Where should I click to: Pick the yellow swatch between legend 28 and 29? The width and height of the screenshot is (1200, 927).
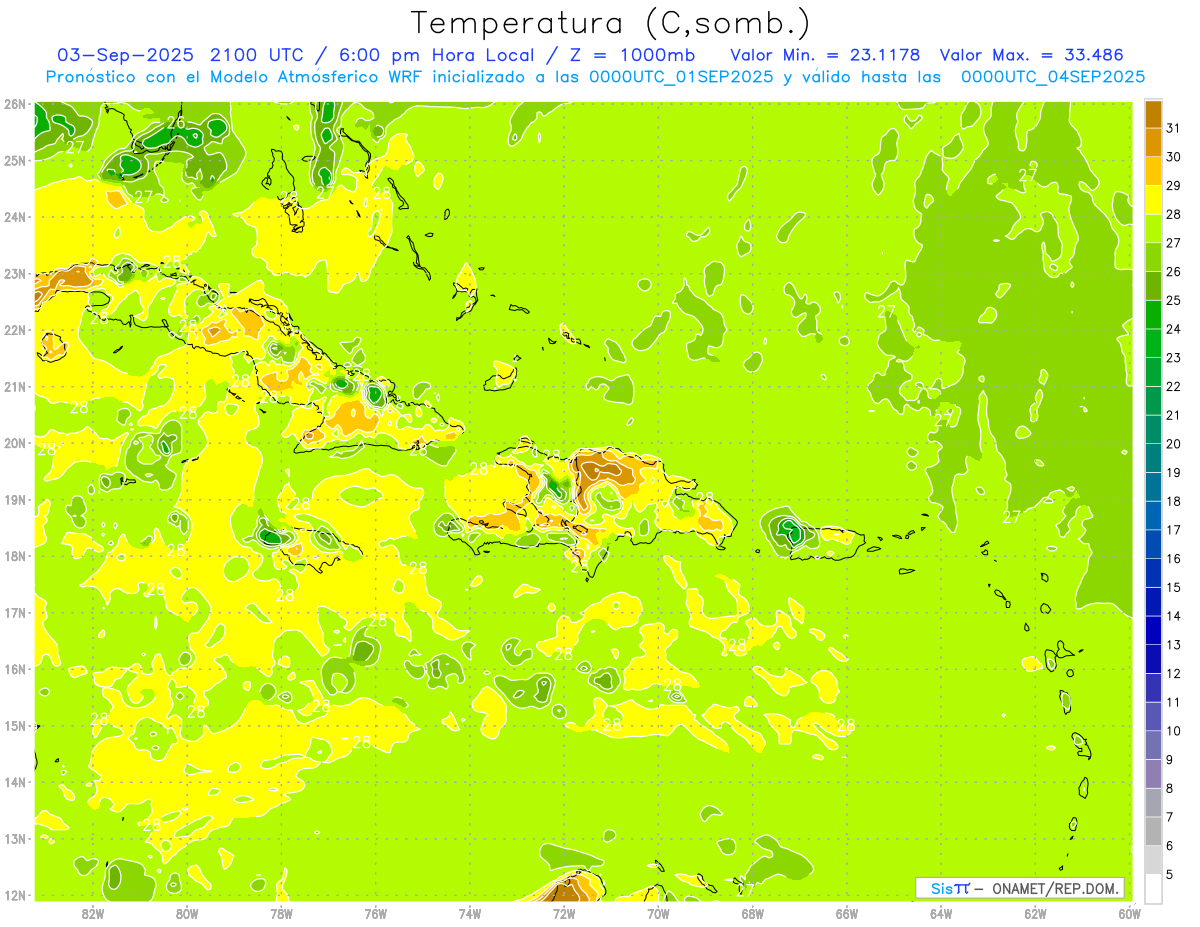[x=1153, y=199]
